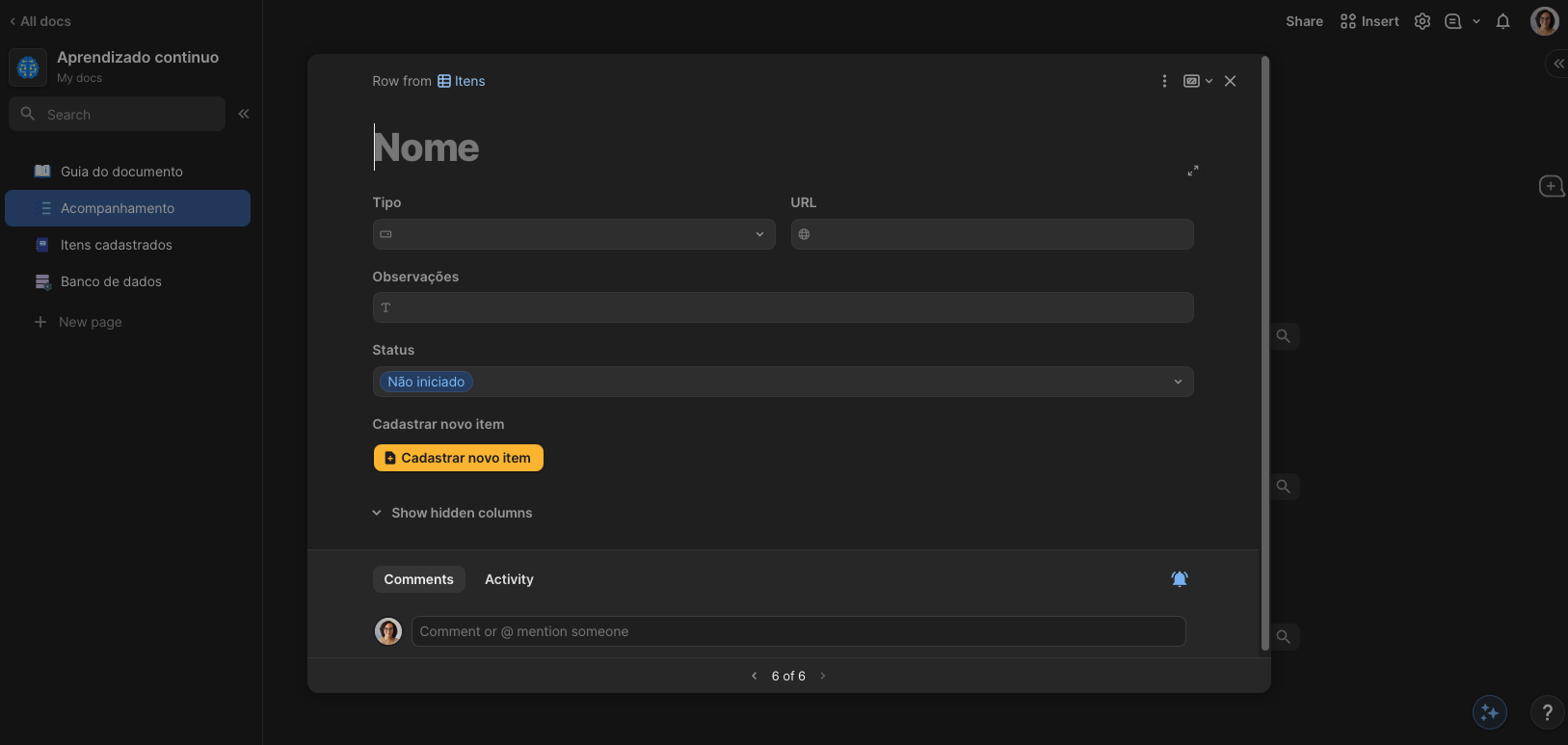The width and height of the screenshot is (1568, 745).
Task: Click the comment input field
Action: [x=798, y=631]
